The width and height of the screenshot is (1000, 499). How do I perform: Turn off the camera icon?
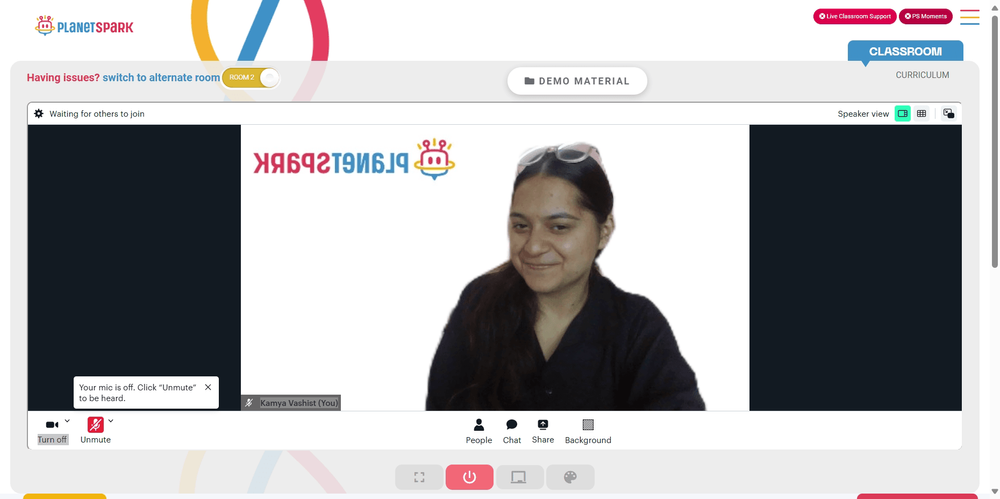(x=52, y=424)
